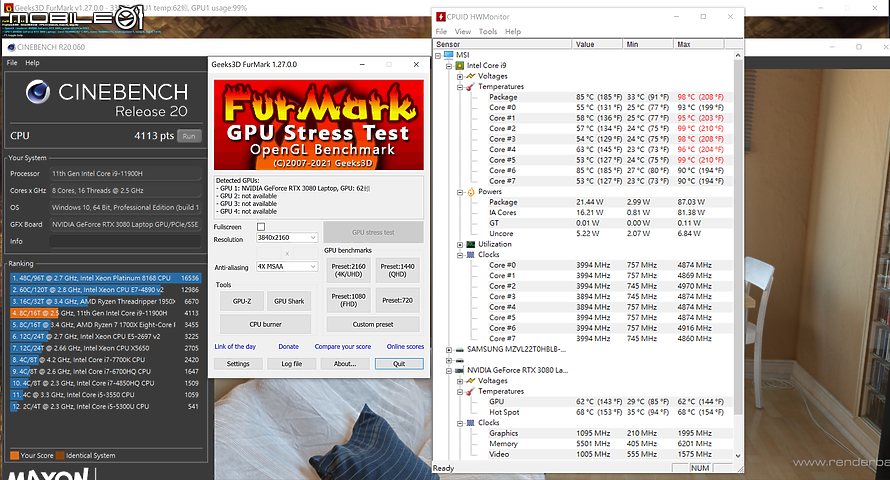Click the Run button beside CPU score
The width and height of the screenshot is (890, 480).
[189, 136]
